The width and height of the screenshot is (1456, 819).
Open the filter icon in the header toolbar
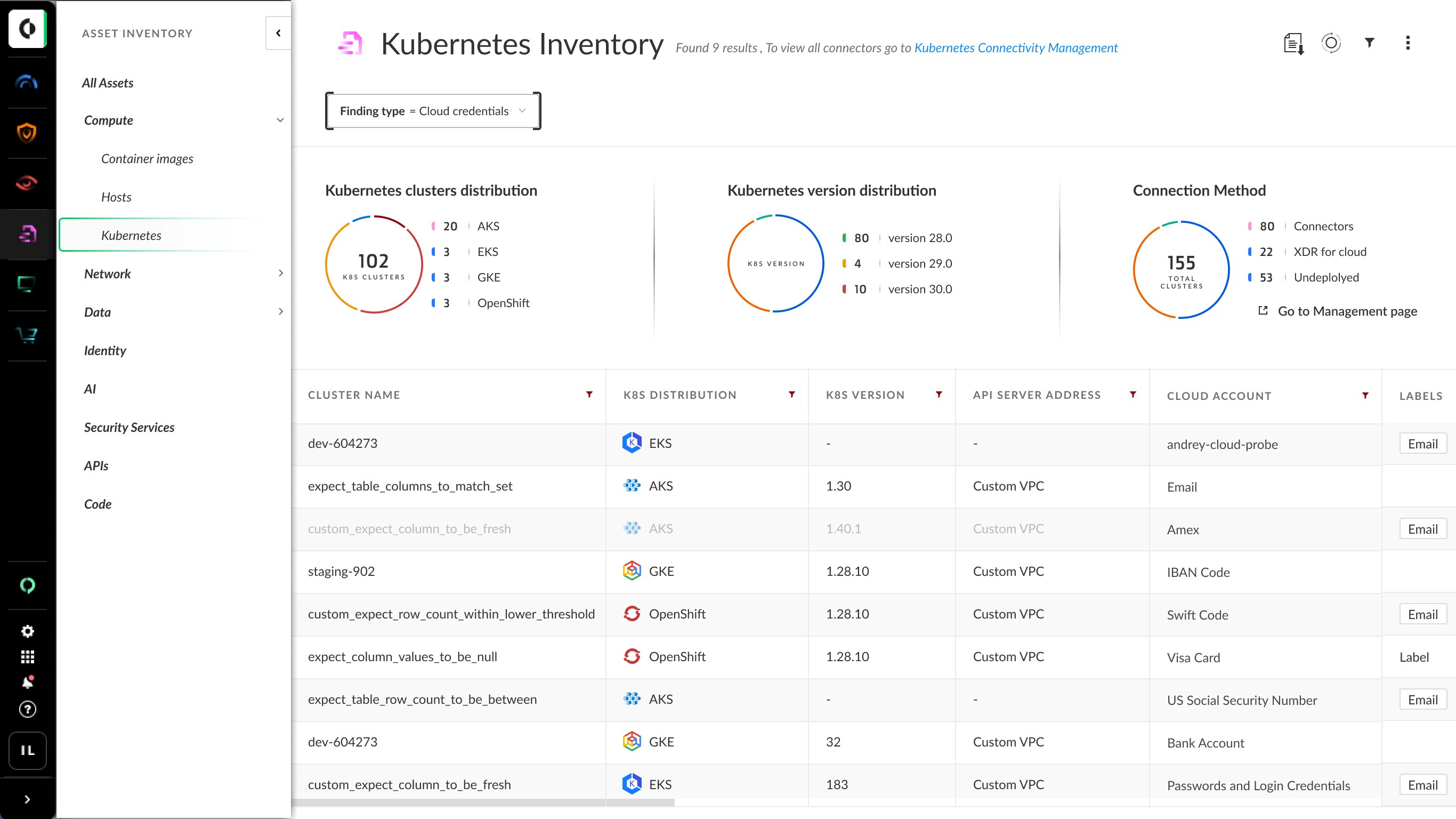tap(1369, 43)
